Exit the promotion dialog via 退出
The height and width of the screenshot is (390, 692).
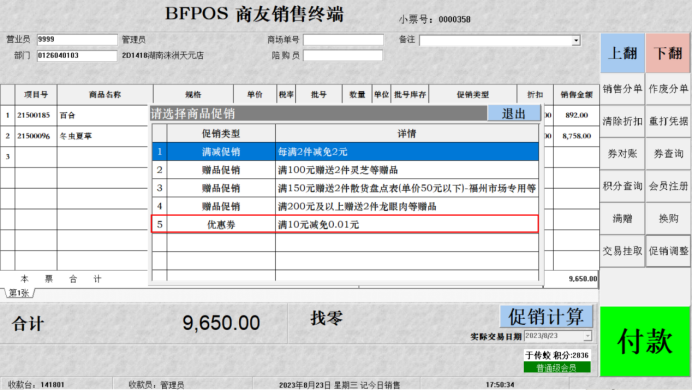[514, 113]
